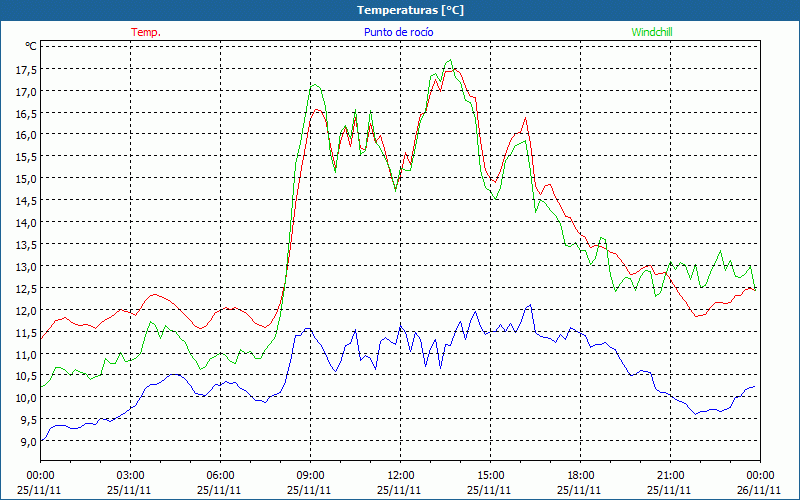Click the 16,0 y-axis value
The width and height of the screenshot is (800, 500).
pos(26,136)
